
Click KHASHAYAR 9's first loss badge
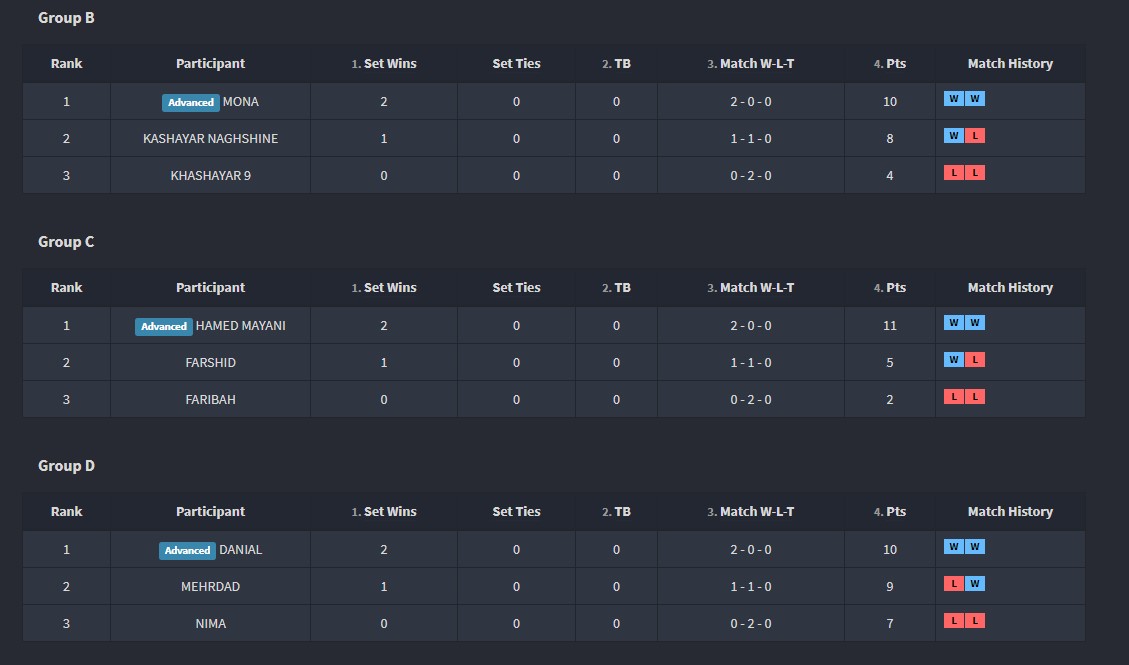(x=954, y=173)
